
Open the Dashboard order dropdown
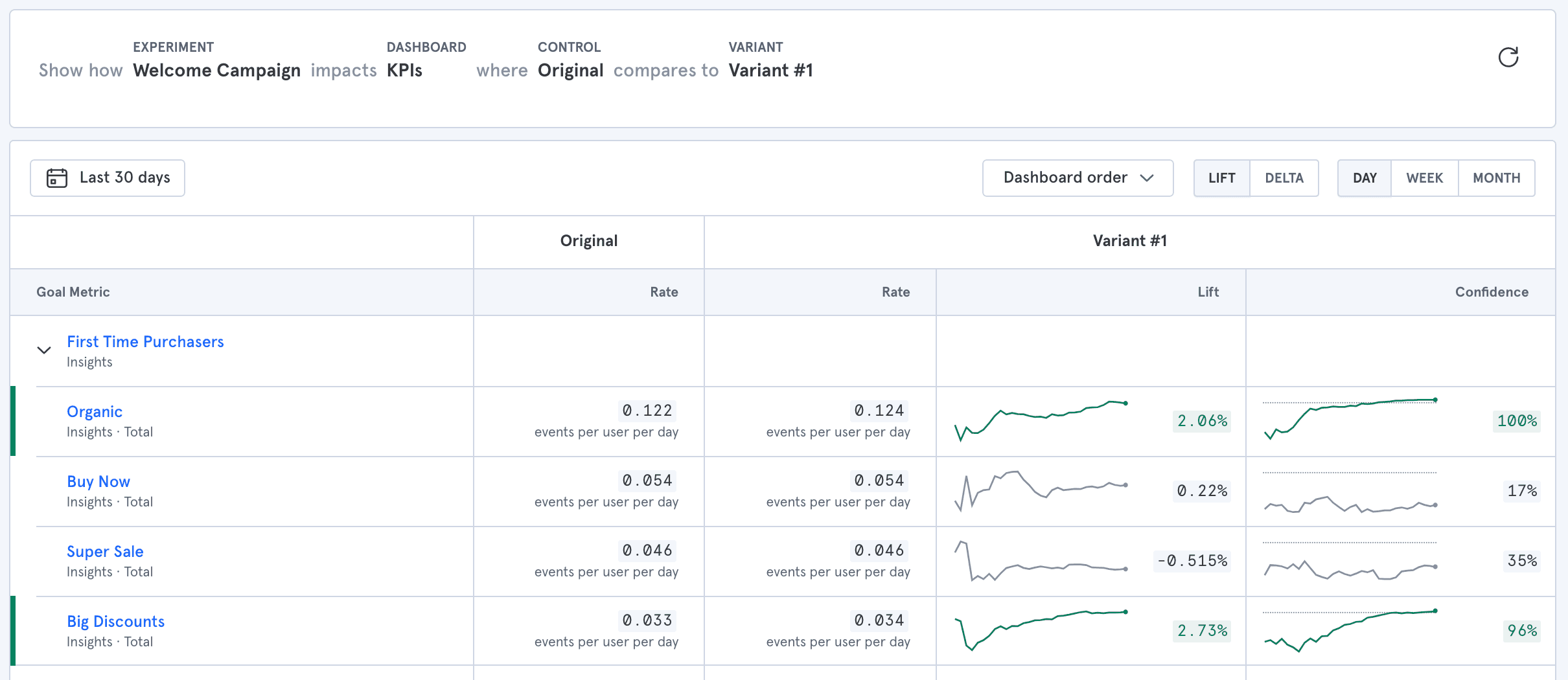1078,178
